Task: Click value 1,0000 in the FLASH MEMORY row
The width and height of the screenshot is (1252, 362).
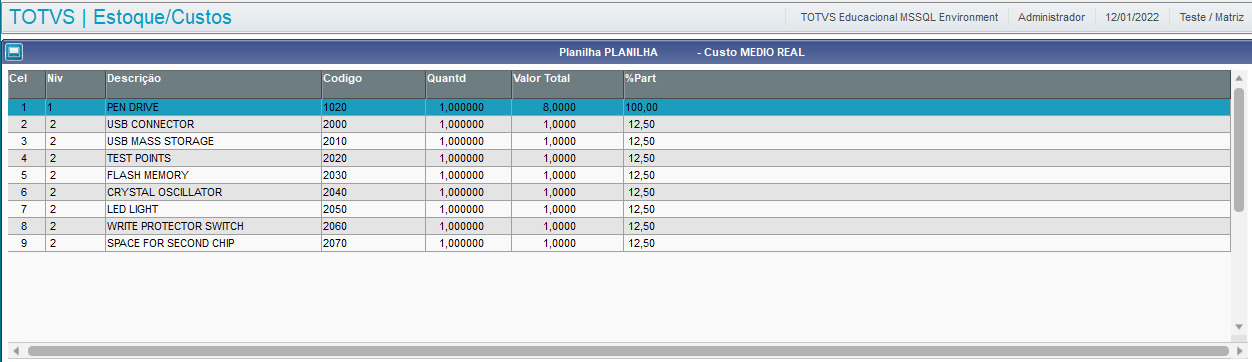Action: [x=568, y=175]
